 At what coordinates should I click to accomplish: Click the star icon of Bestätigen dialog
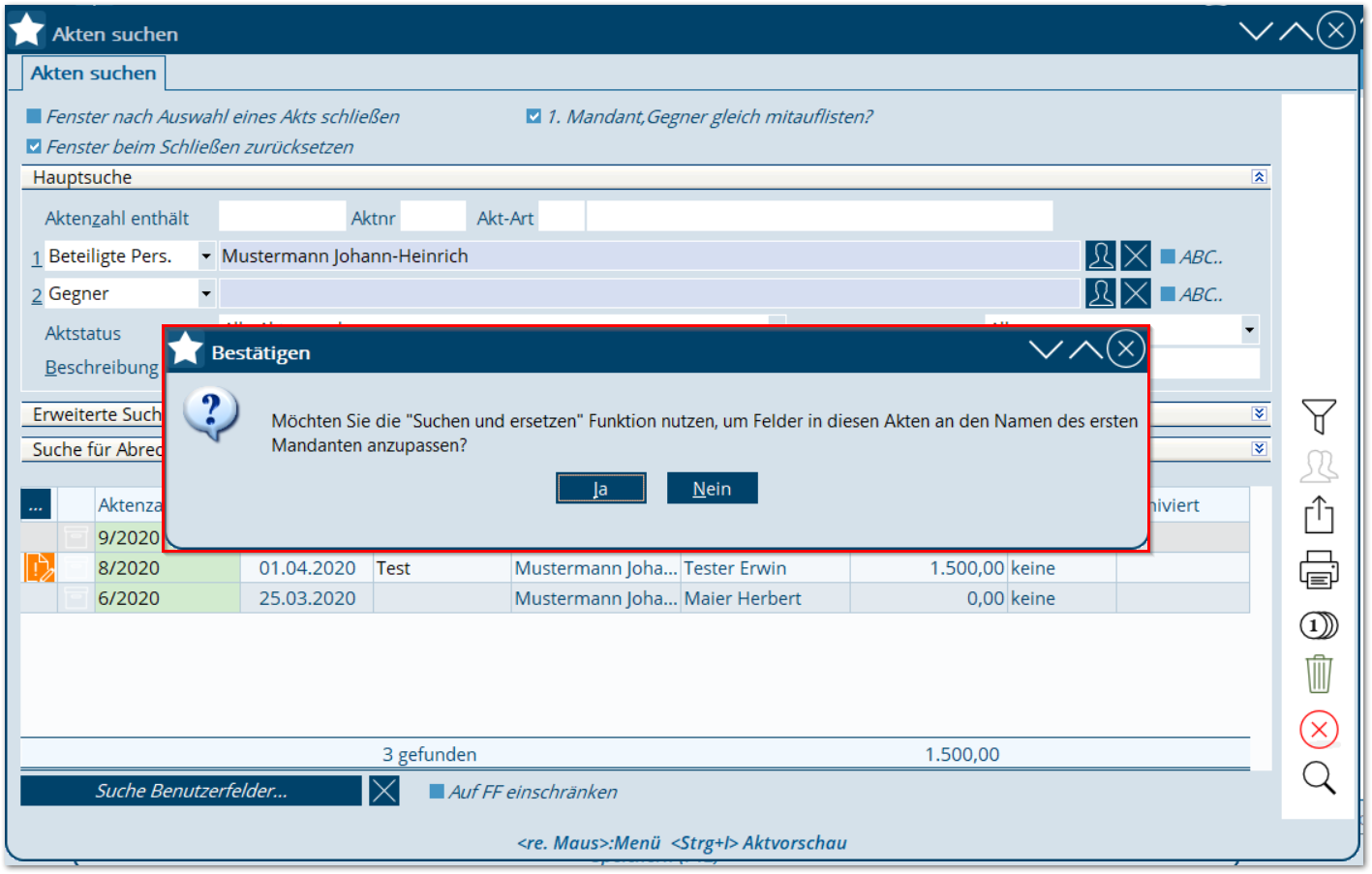tap(186, 350)
